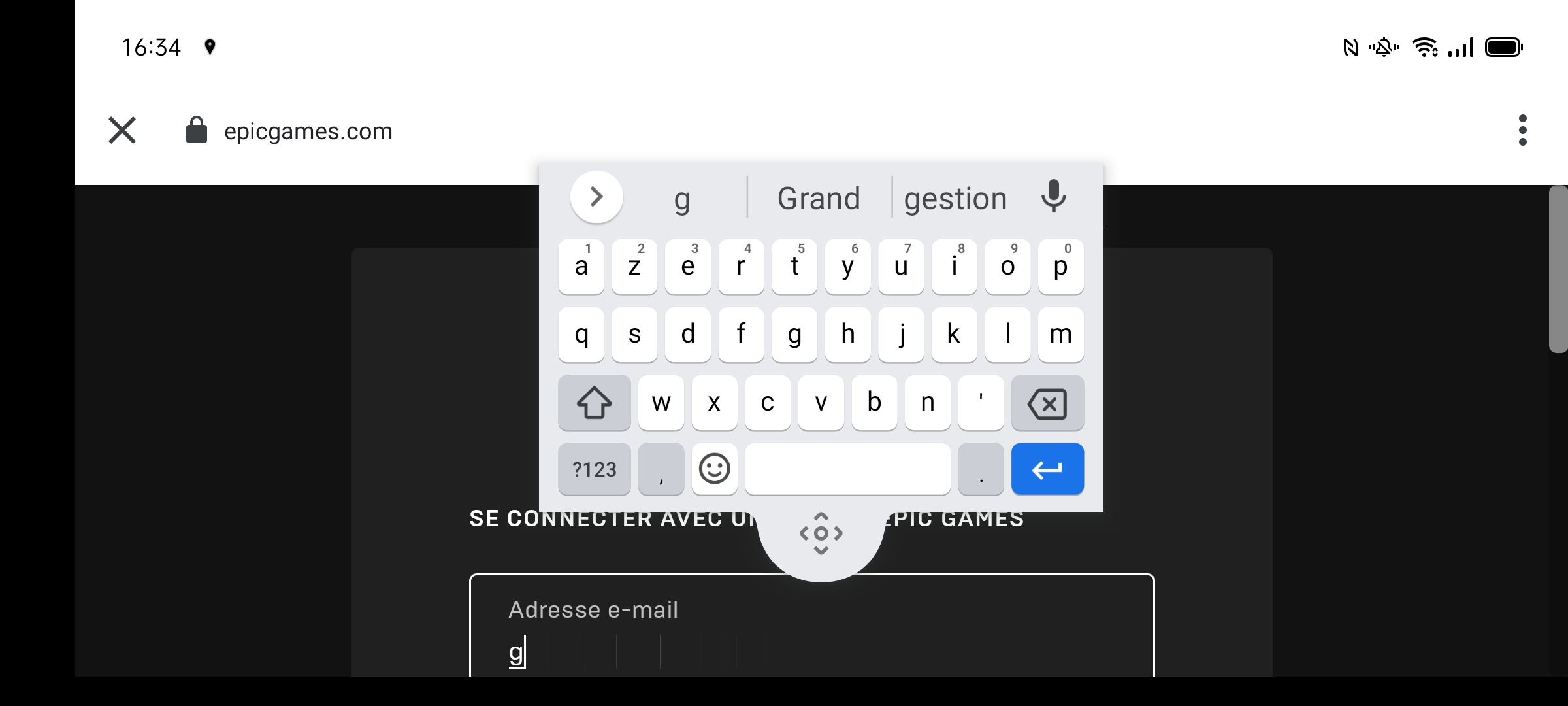Image resolution: width=1568 pixels, height=706 pixels.
Task: Tap the floating drag handle control widget
Action: click(820, 533)
